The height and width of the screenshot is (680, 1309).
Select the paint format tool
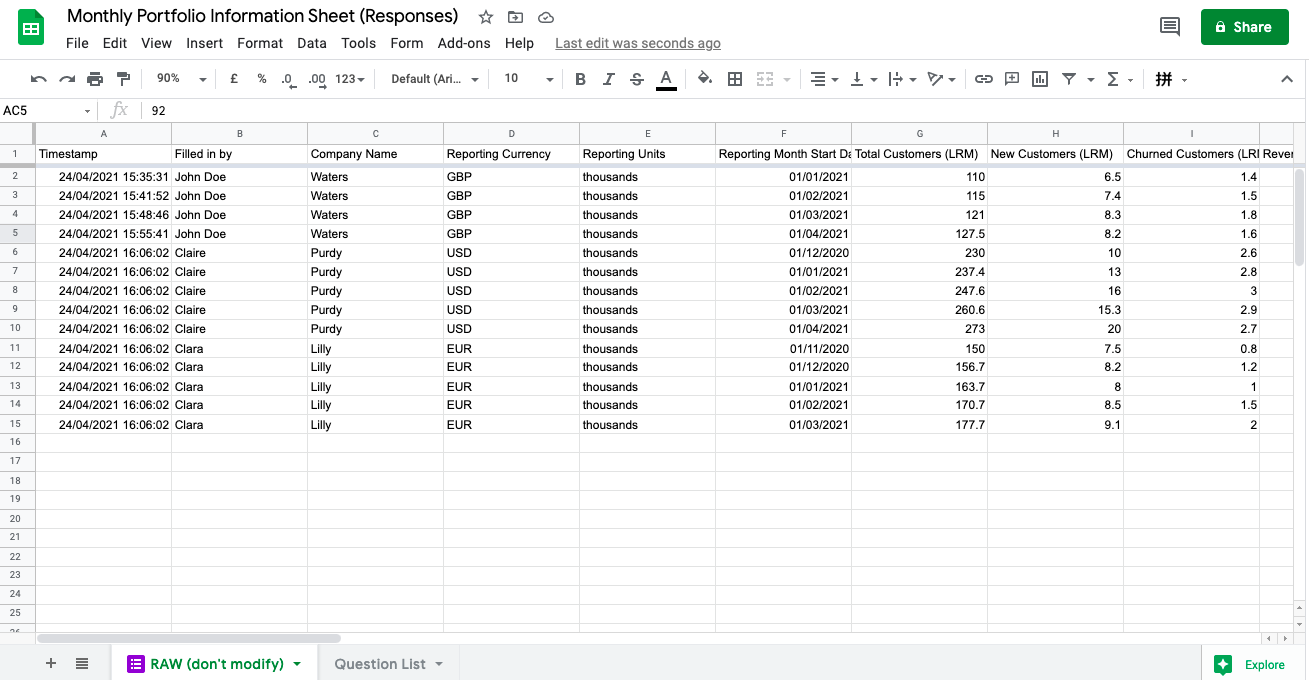123,79
